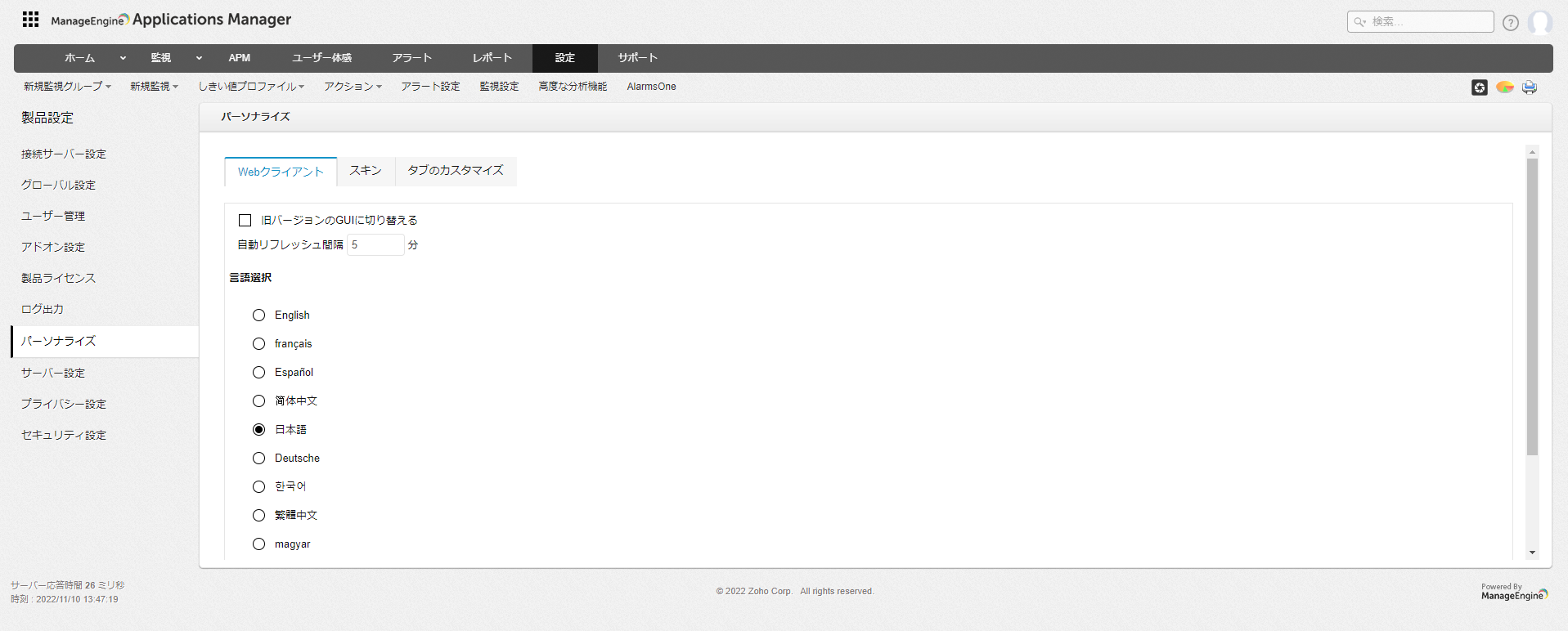Select the Deutsche language radio button
Image resolution: width=1568 pixels, height=631 pixels.
(x=258, y=459)
